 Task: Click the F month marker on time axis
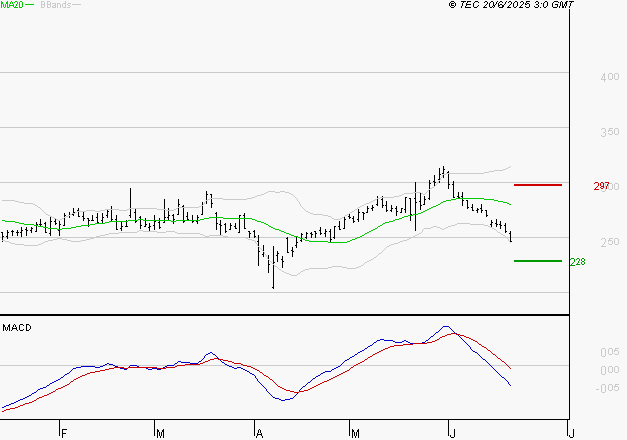[63, 433]
